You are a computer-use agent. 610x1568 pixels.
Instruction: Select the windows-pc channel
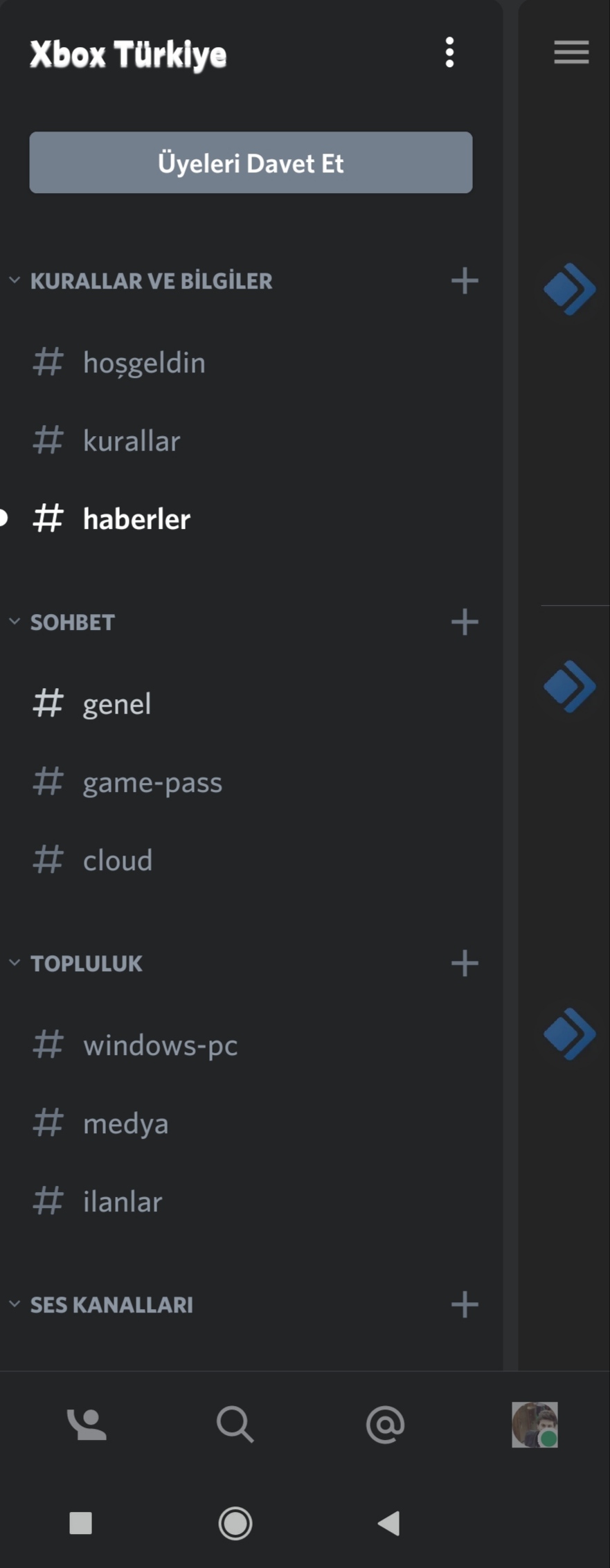tap(160, 1045)
